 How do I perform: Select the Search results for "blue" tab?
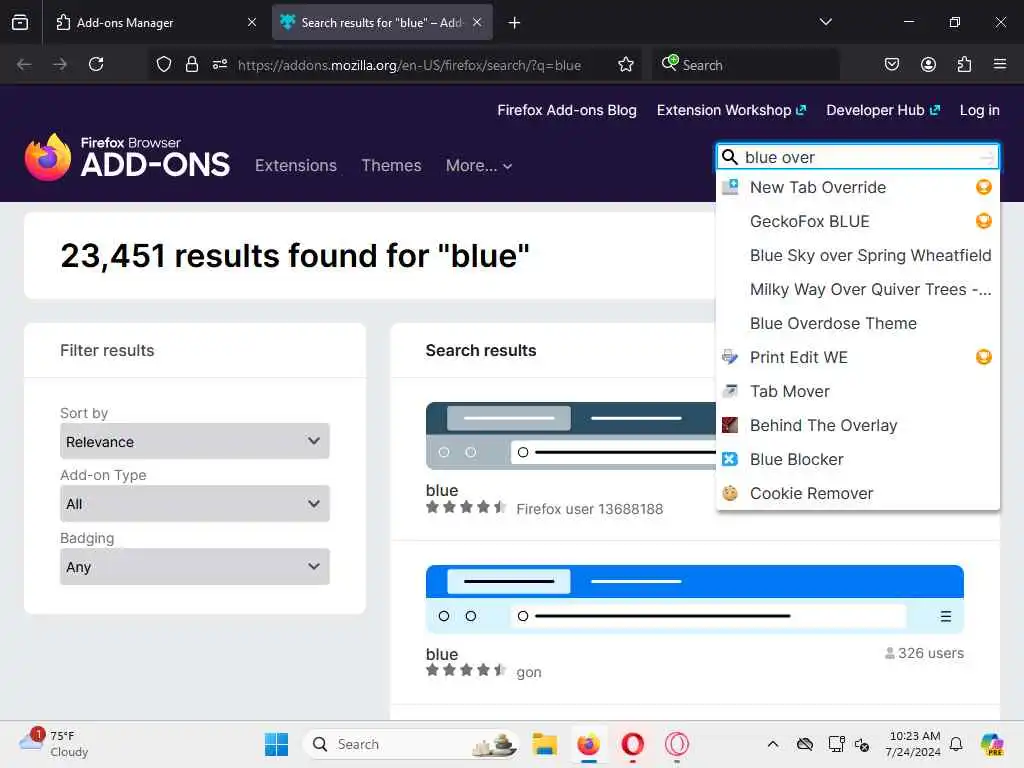[x=382, y=22]
